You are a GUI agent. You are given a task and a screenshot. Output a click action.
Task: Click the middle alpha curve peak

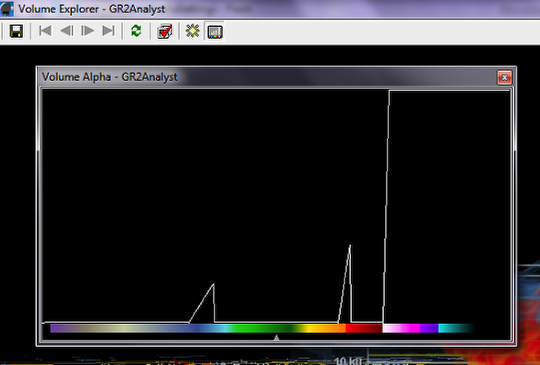click(x=350, y=245)
